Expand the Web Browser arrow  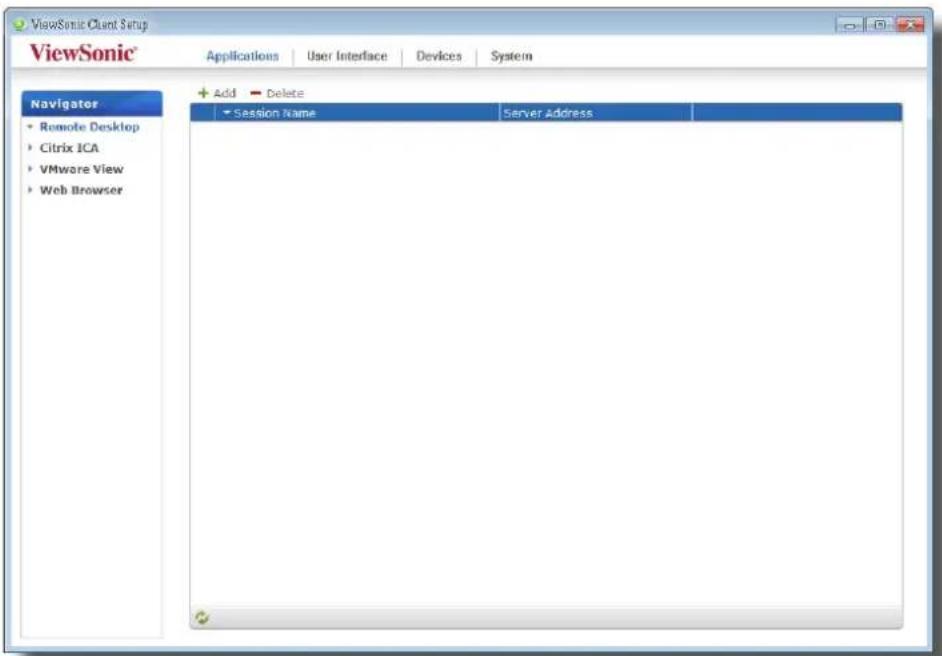29,190
